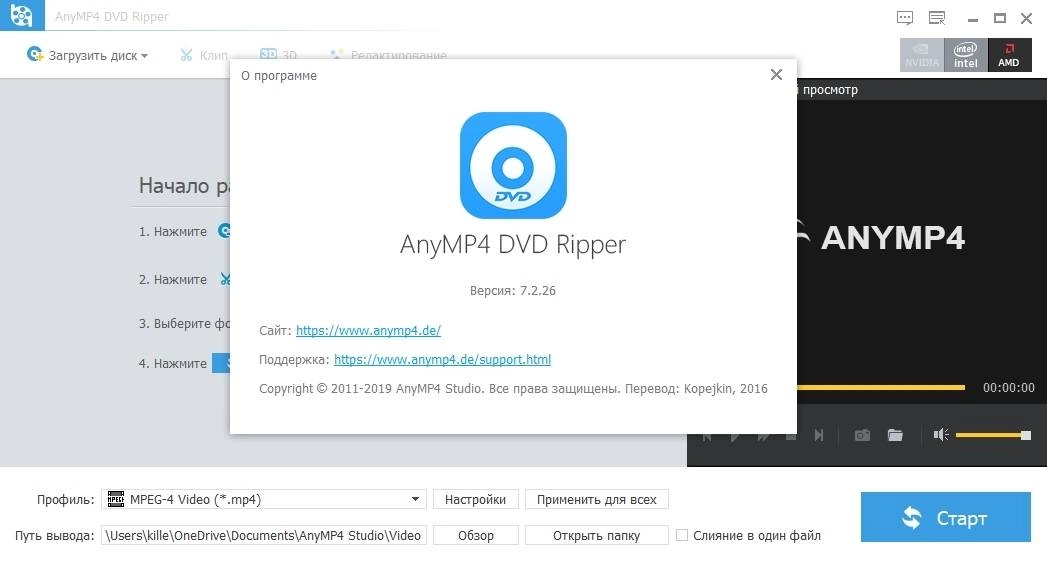Click the AnyMP4 DVD Ripper disc logo
The height and width of the screenshot is (571, 1047).
point(513,165)
